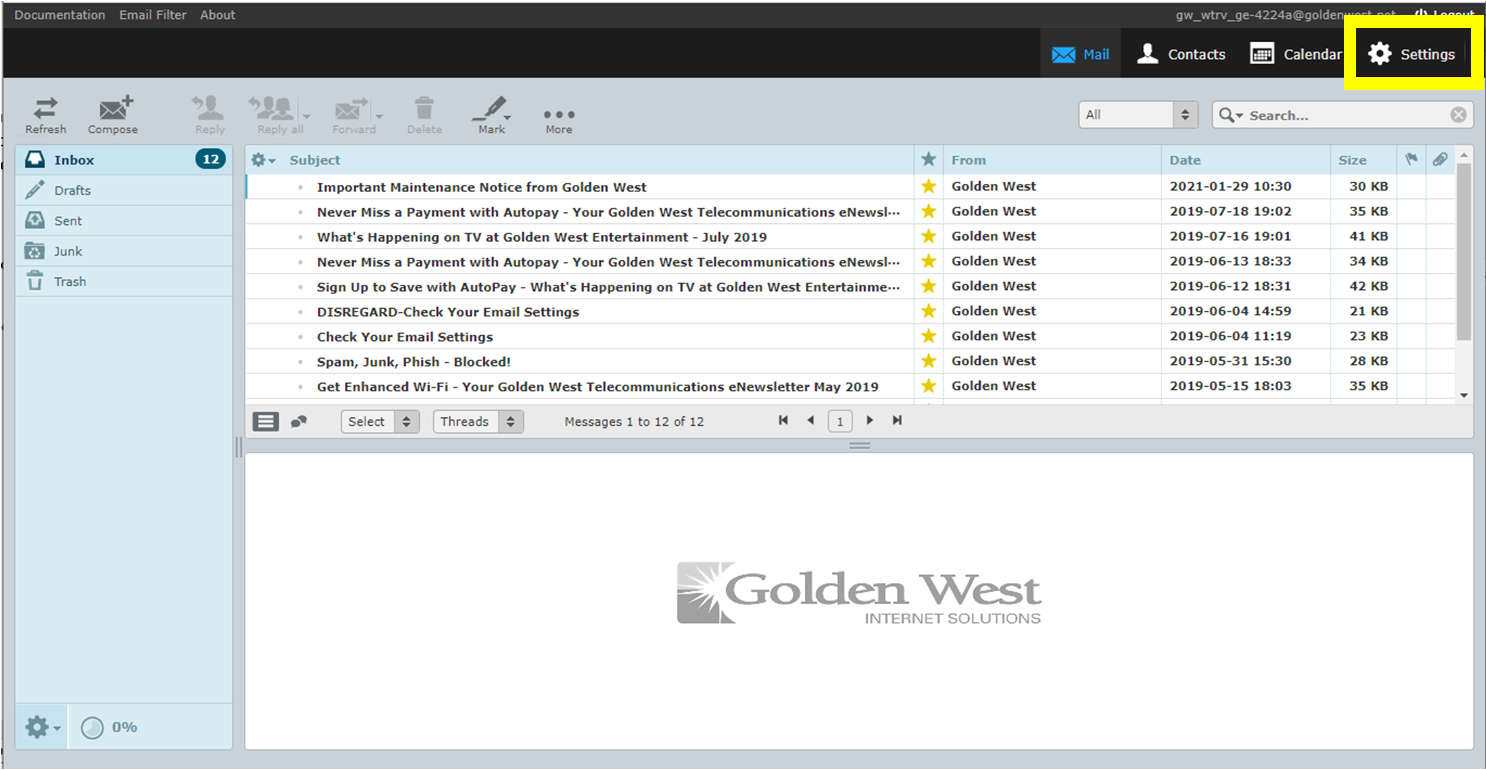Toggle star on 2019-07-18 19:02 email
The height and width of the screenshot is (770, 1486).
pos(929,211)
